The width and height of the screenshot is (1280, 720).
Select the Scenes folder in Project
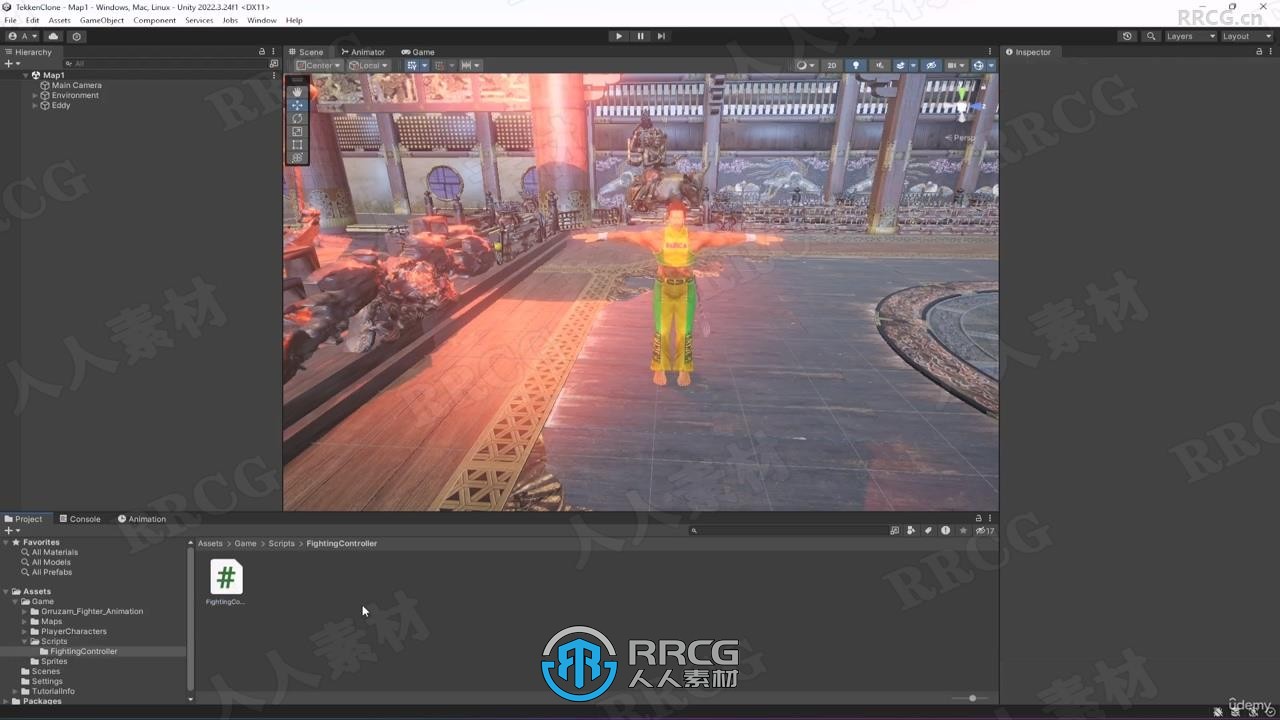pos(45,671)
